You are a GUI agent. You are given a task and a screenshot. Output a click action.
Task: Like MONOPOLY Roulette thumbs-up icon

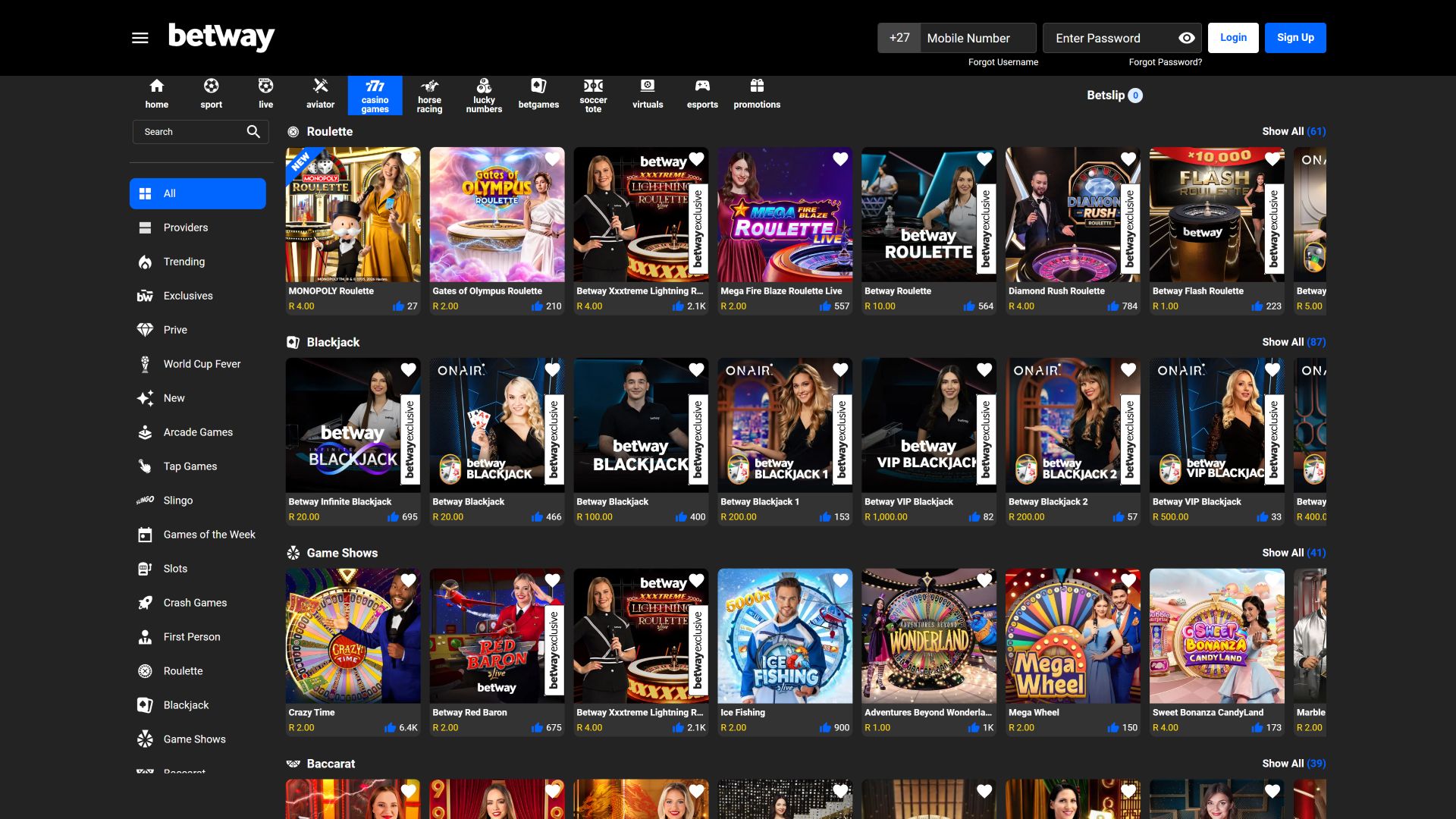pyautogui.click(x=398, y=306)
